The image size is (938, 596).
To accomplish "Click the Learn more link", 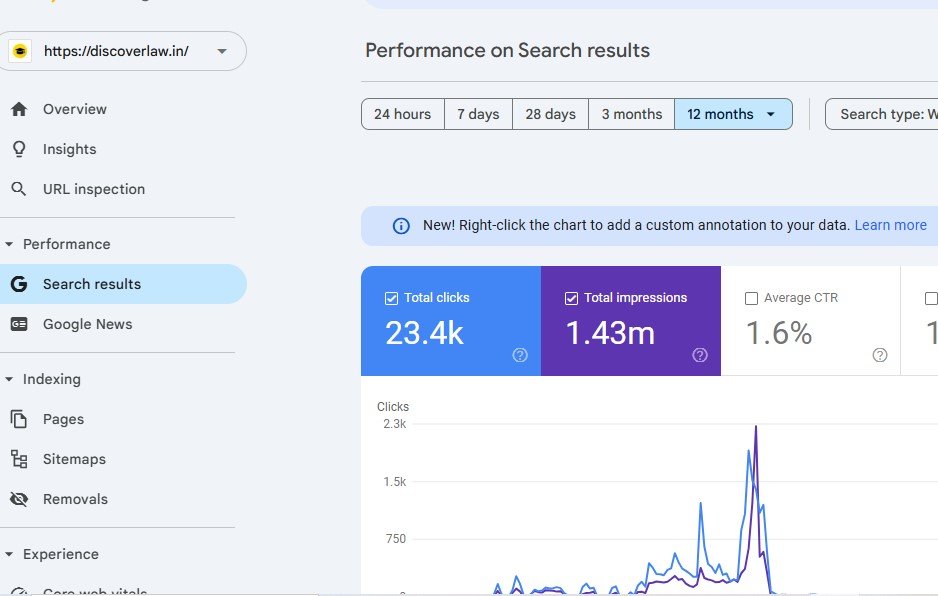I will pos(890,225).
